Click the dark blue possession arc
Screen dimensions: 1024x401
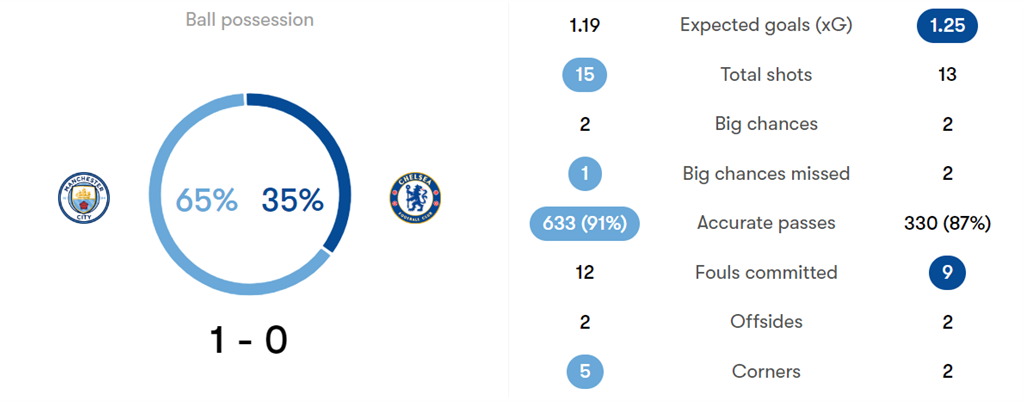pos(335,160)
